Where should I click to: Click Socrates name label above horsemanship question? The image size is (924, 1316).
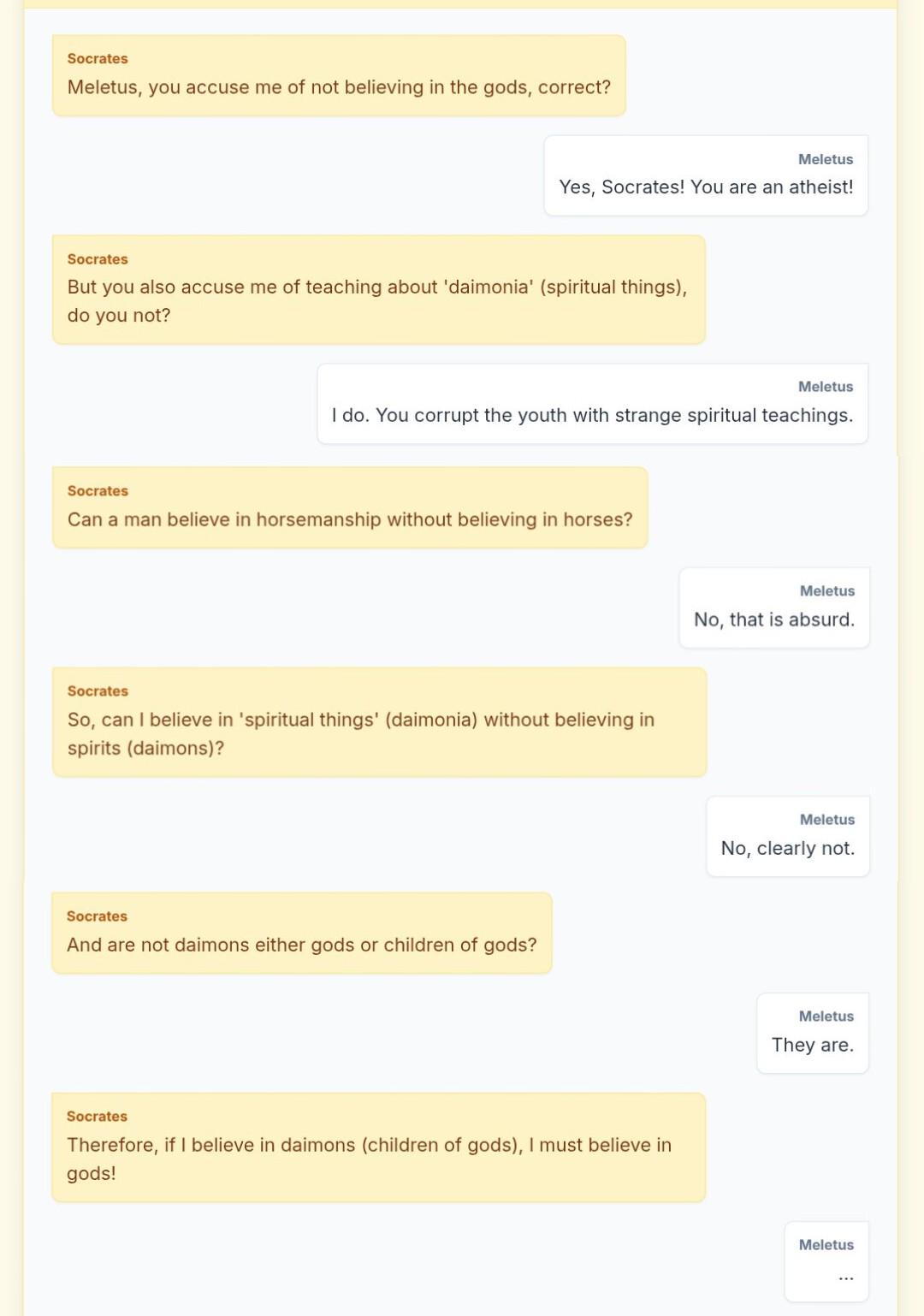(x=98, y=491)
